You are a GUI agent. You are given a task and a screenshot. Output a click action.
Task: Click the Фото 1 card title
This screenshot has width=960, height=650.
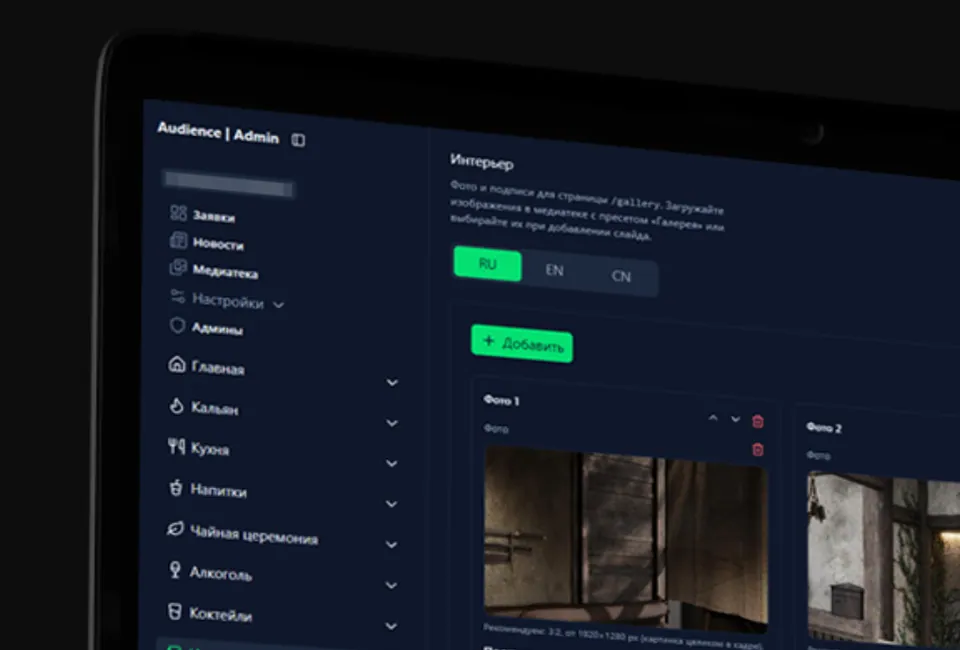coord(501,400)
